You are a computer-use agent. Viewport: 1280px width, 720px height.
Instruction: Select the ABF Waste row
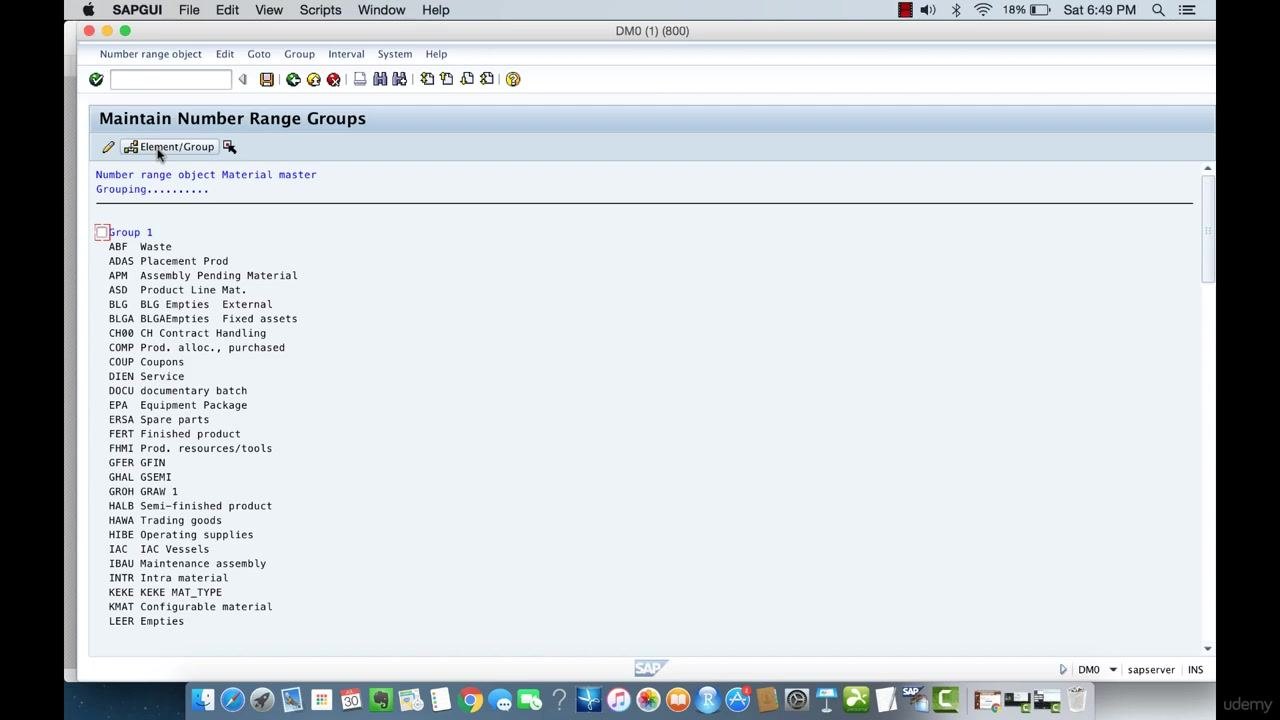140,247
